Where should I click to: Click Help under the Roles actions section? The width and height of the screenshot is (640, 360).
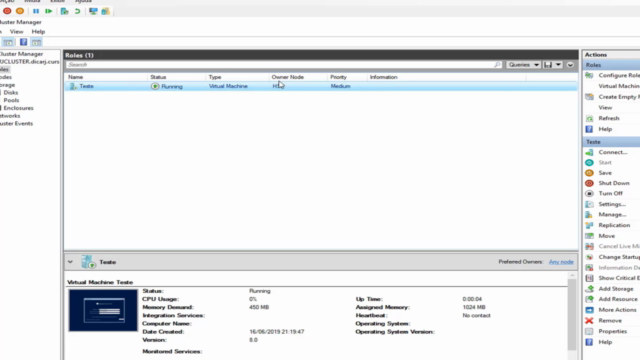tap(605, 129)
